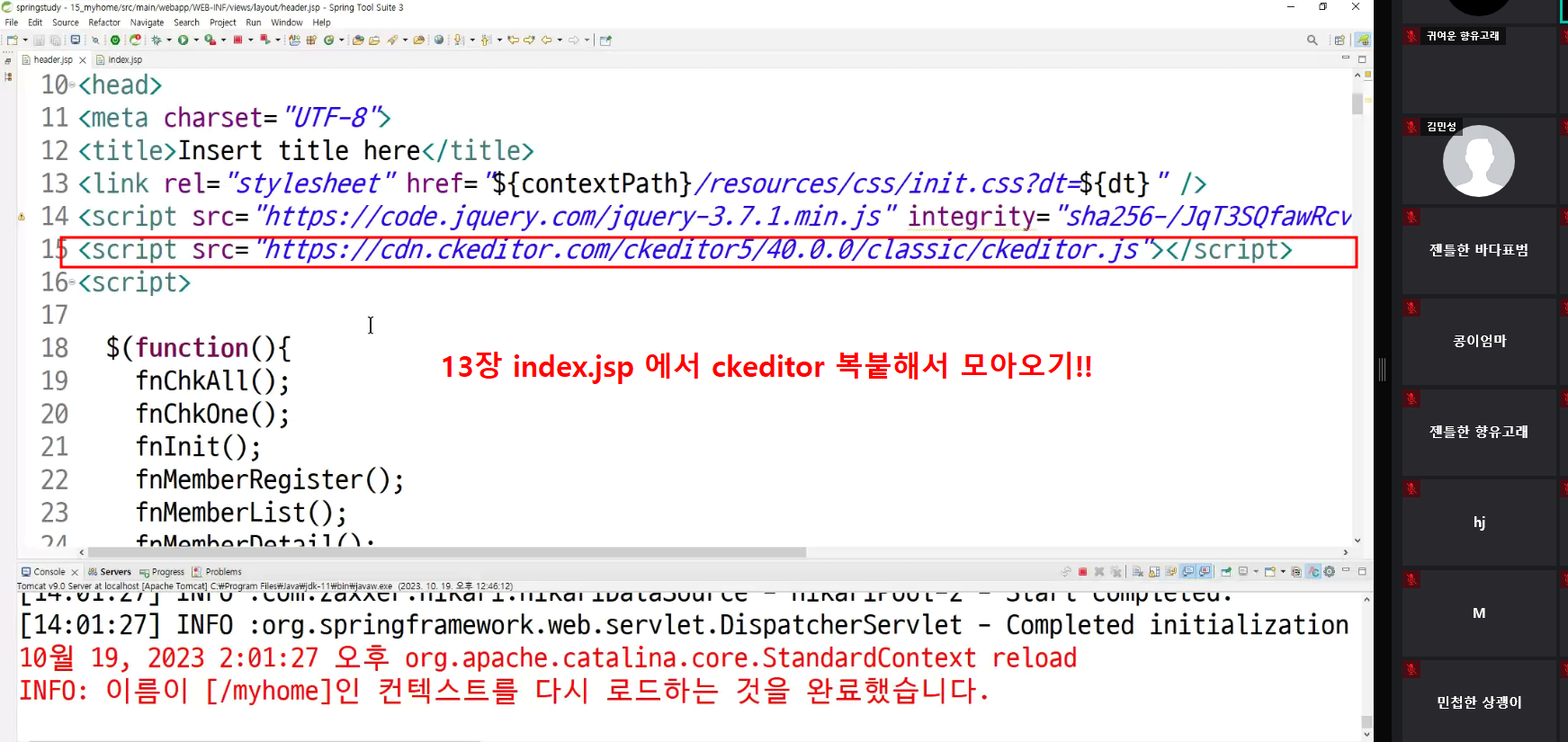
Task: Open the Project menu
Action: [222, 22]
